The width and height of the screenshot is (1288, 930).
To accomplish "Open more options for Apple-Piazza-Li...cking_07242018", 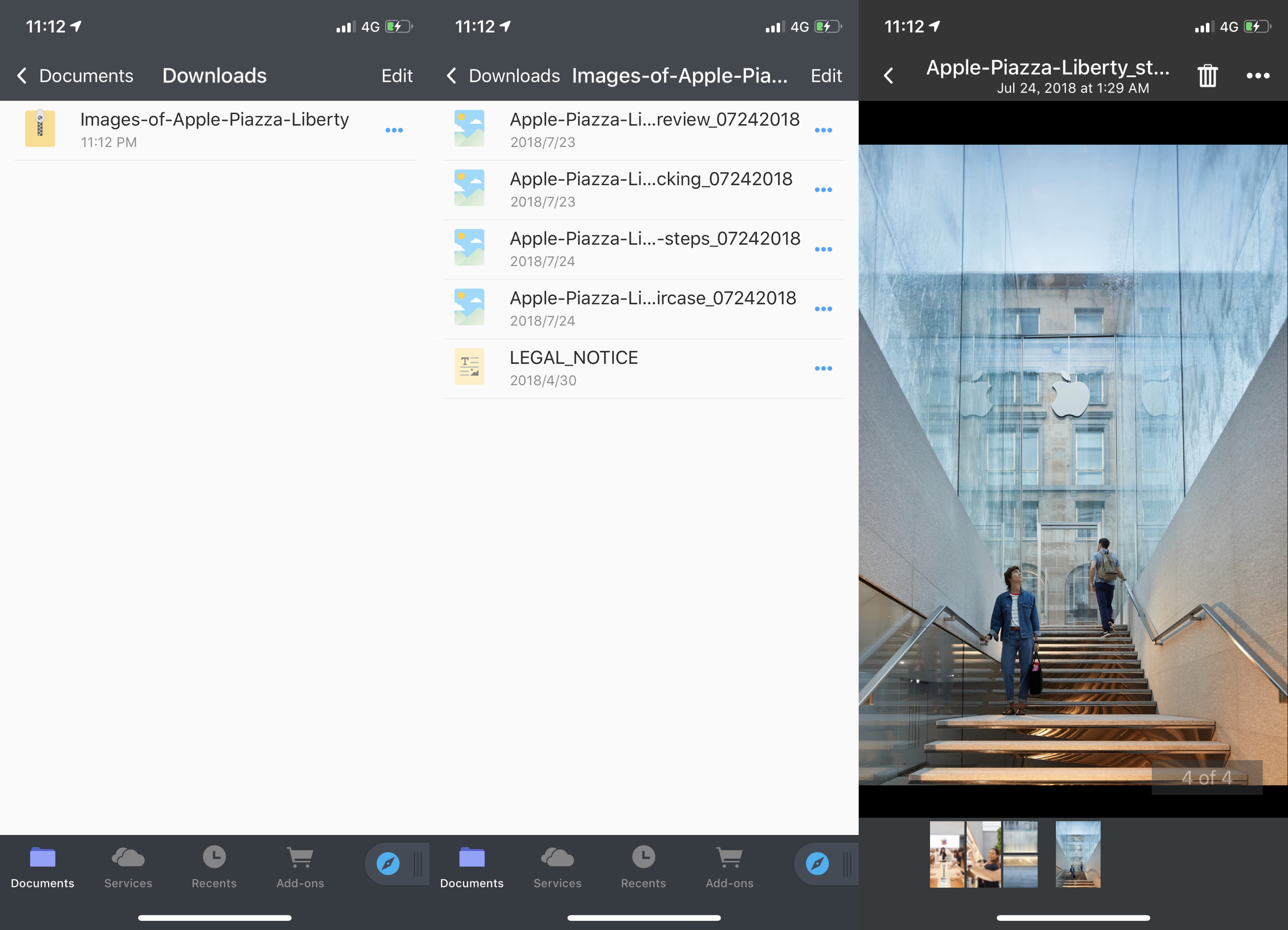I will (823, 190).
